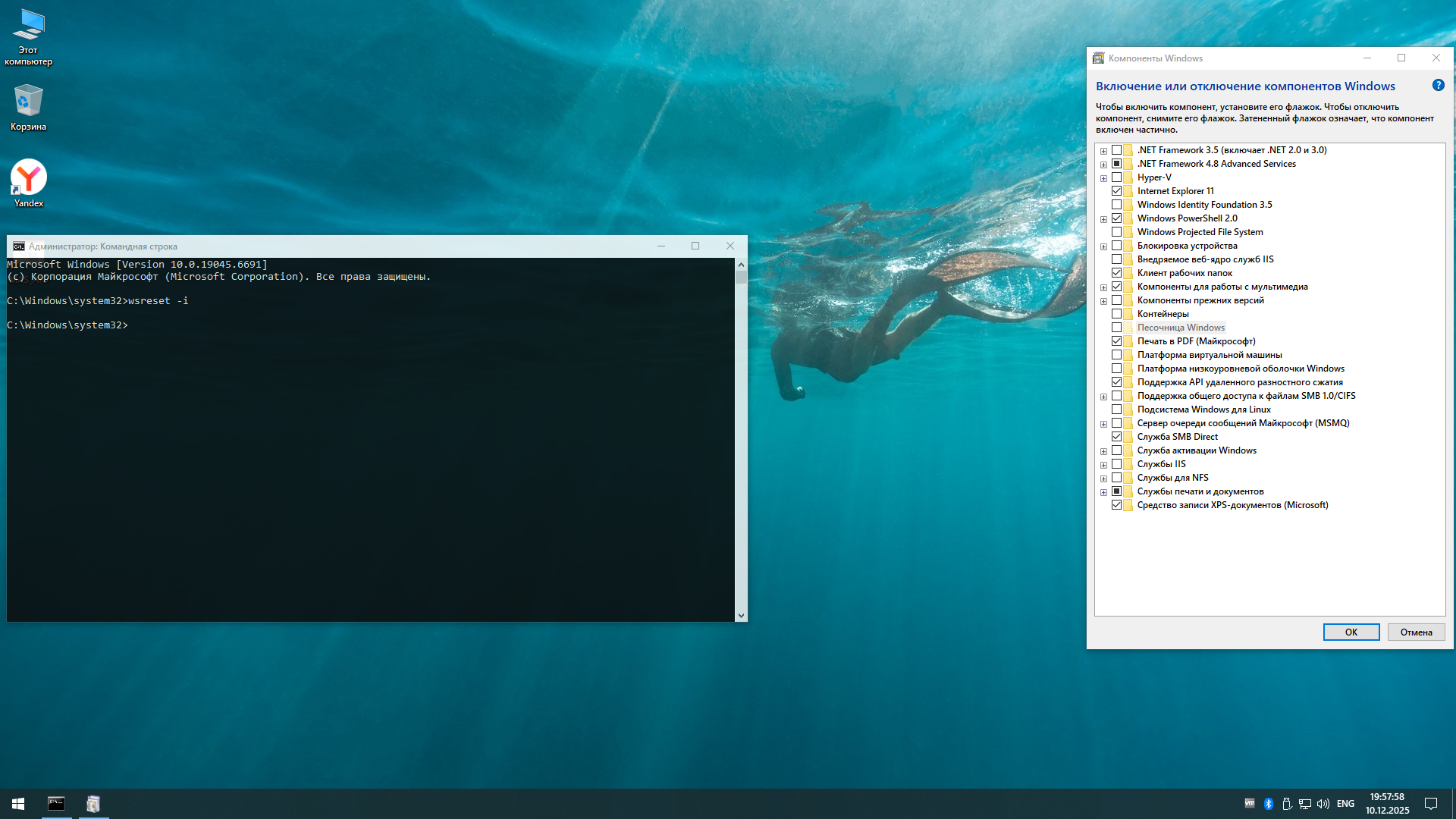Open the Windows Start menu
Image resolution: width=1456 pixels, height=819 pixels.
[18, 803]
